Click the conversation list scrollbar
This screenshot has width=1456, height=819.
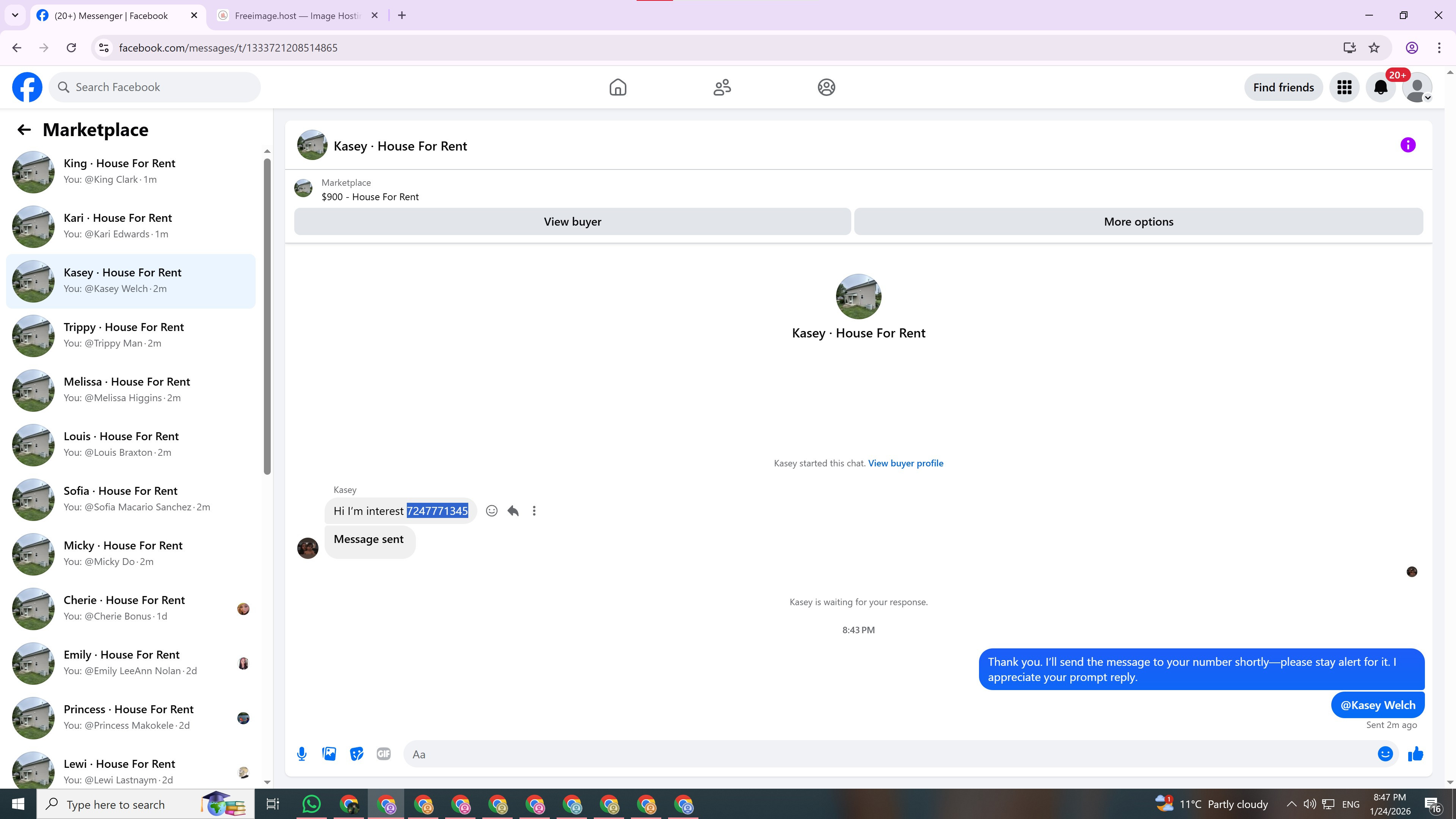pos(267,317)
